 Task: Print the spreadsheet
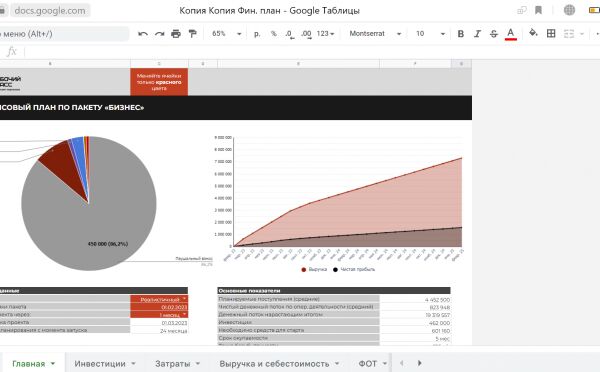[176, 34]
